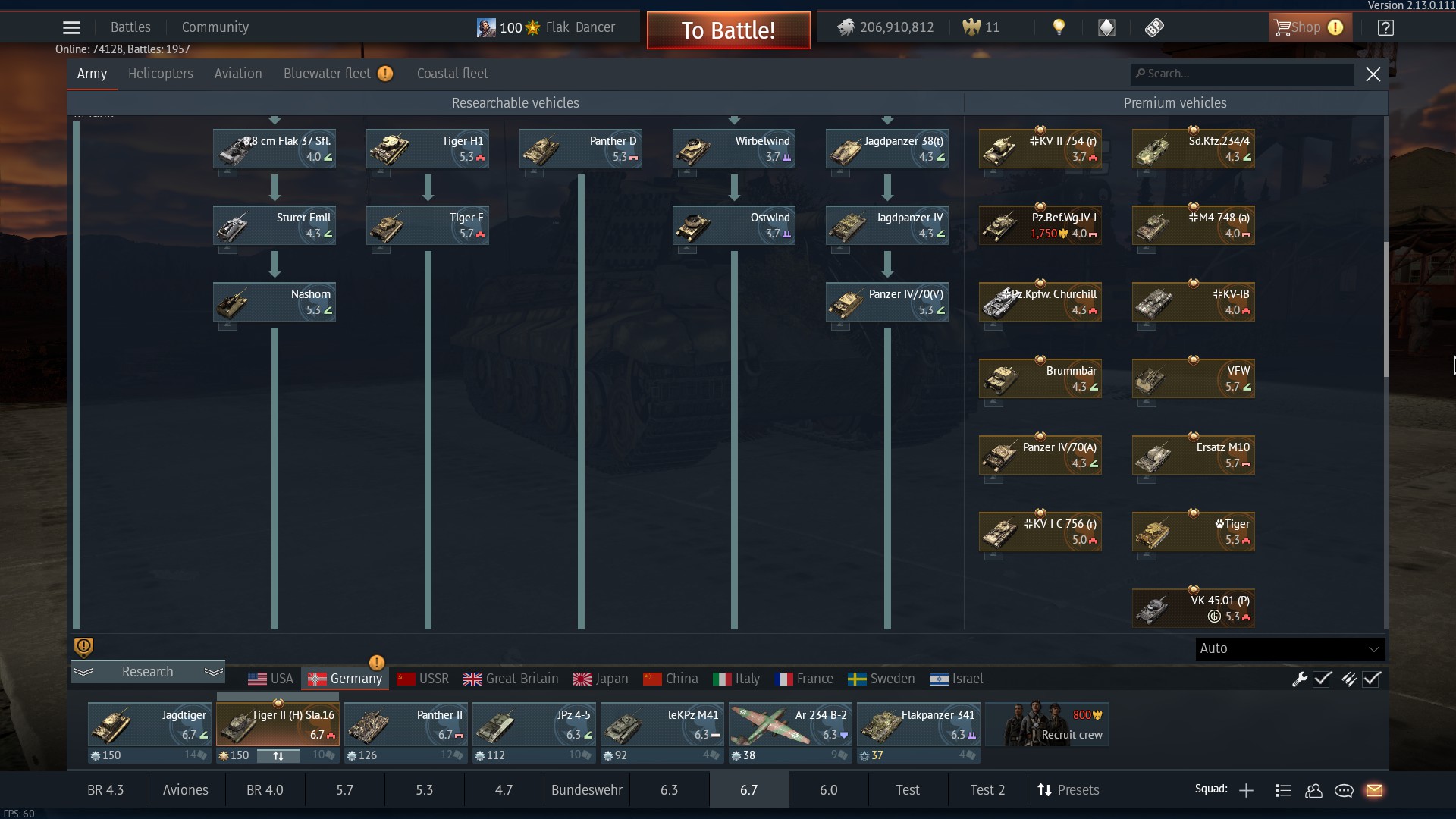Click Recruit crew for 800
This screenshot has width=1456, height=819.
coord(1046,724)
